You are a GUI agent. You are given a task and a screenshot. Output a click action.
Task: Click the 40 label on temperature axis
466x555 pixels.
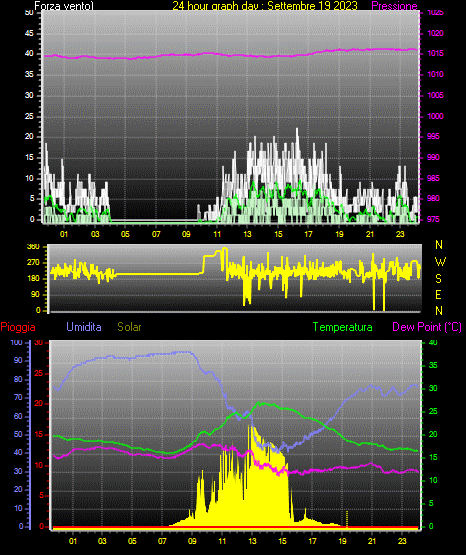[x=433, y=342]
